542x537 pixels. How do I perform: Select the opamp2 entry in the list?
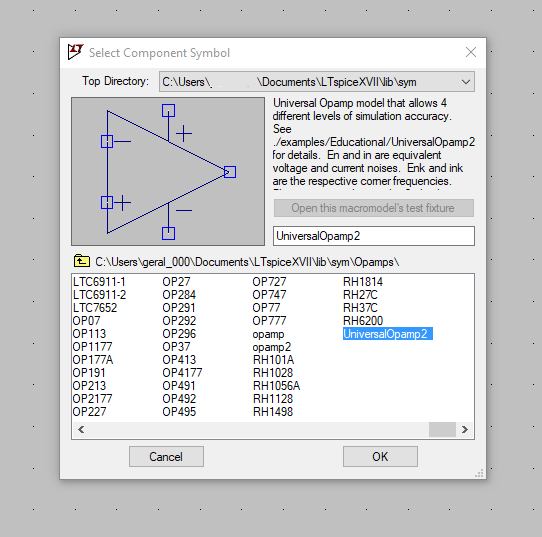[x=272, y=347]
